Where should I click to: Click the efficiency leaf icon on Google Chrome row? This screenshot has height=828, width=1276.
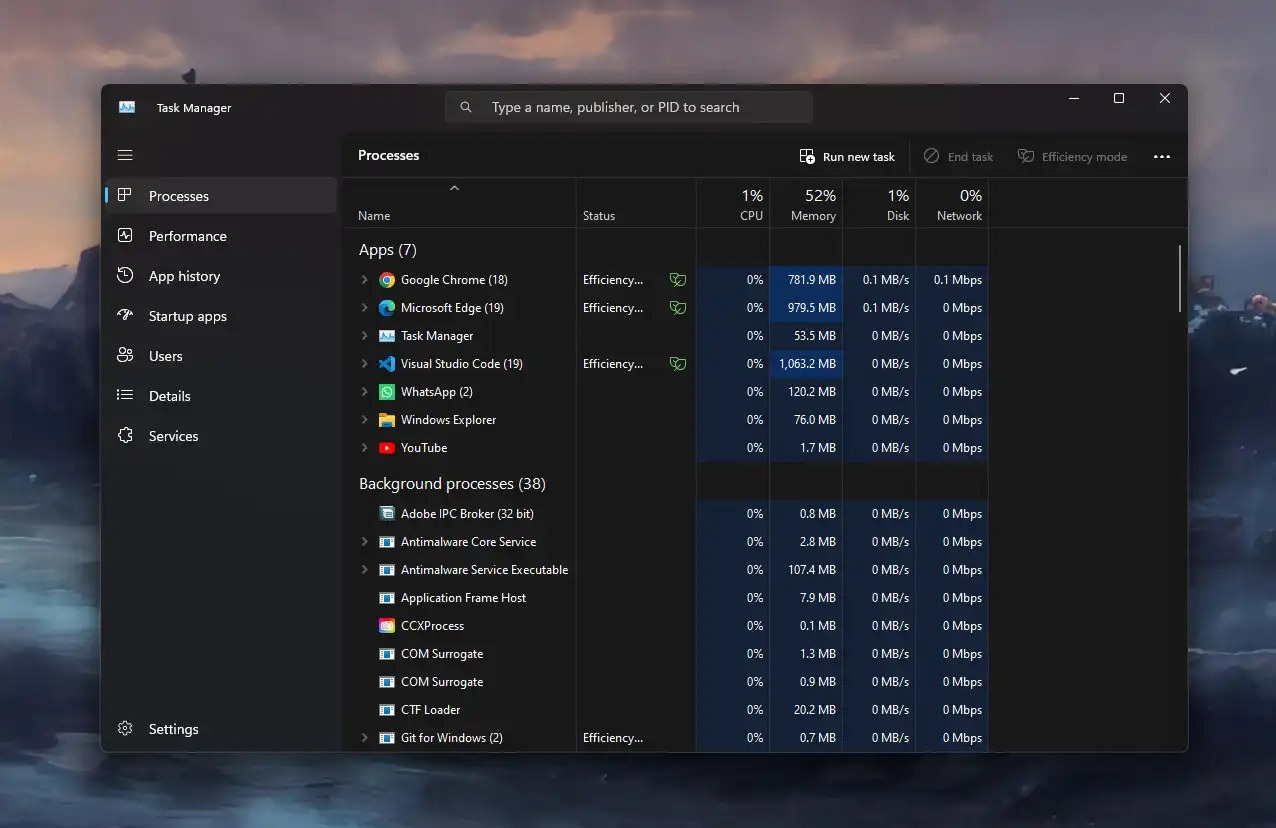678,280
